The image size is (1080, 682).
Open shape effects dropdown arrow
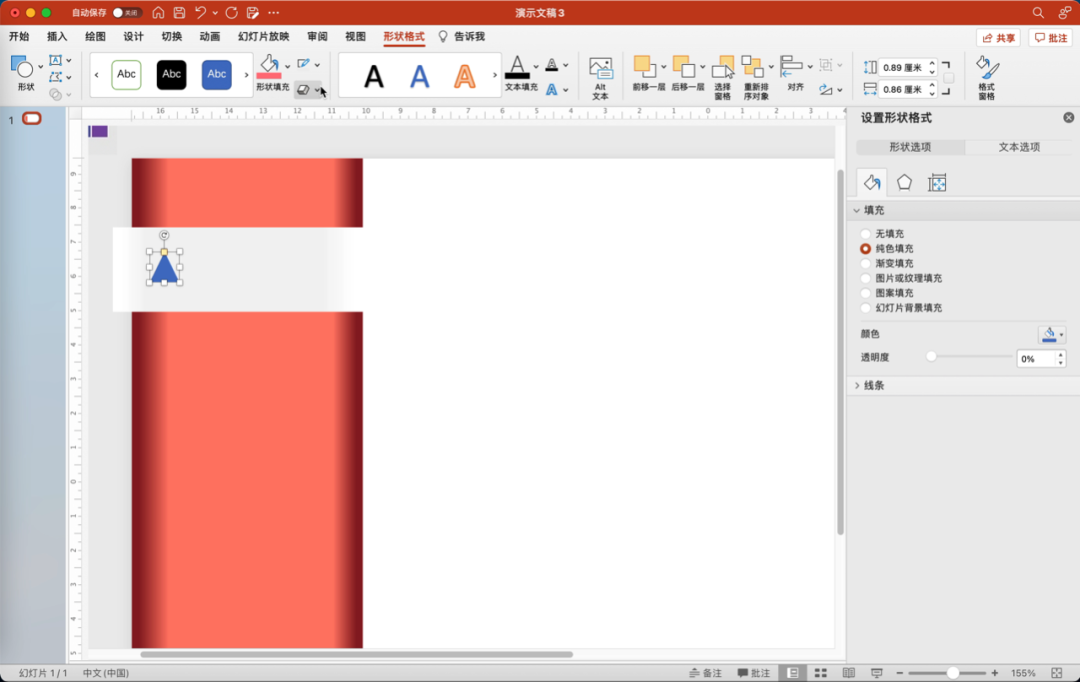tap(317, 90)
